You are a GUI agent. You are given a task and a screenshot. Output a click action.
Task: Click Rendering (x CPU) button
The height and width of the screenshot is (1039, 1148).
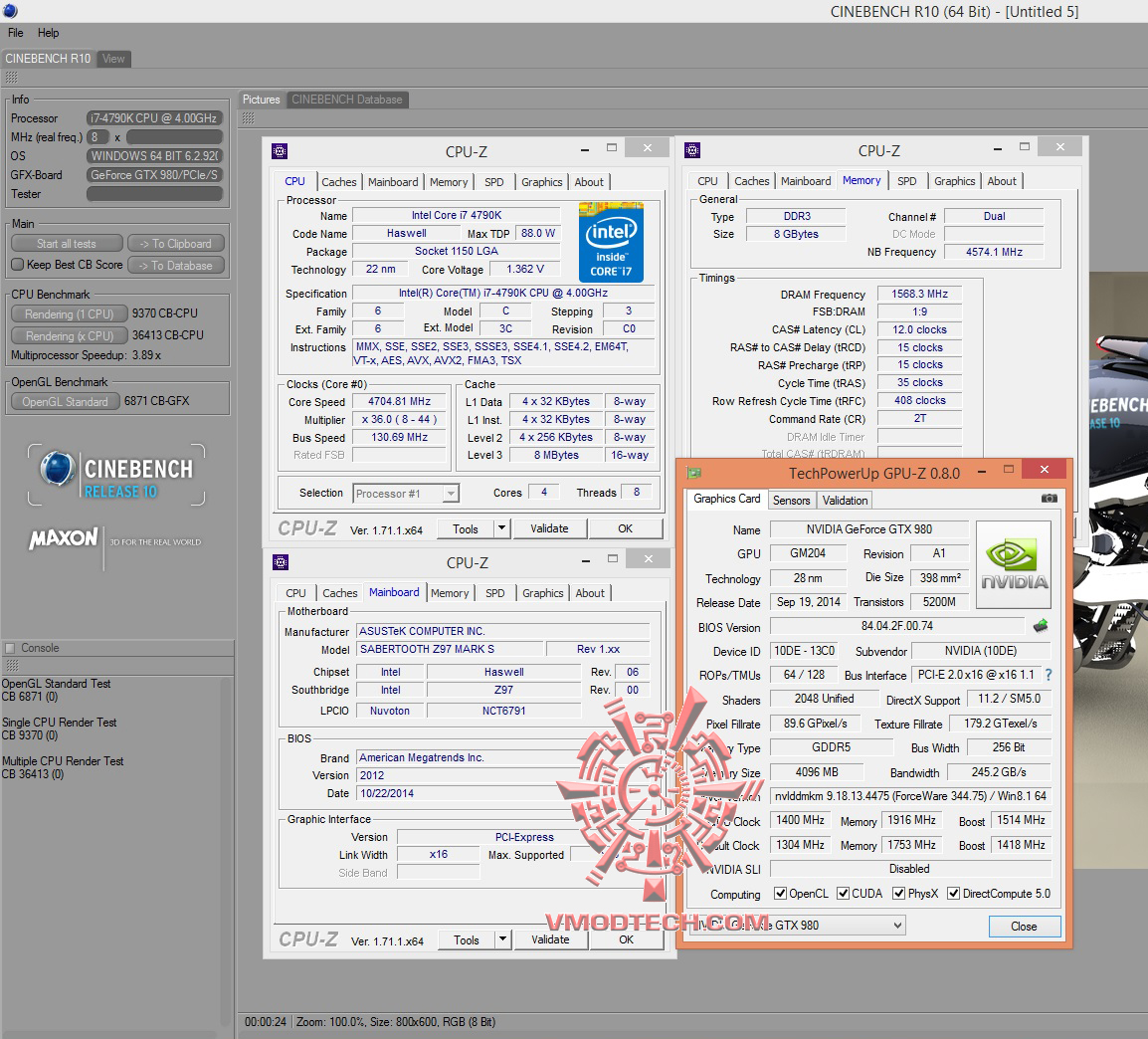[70, 336]
